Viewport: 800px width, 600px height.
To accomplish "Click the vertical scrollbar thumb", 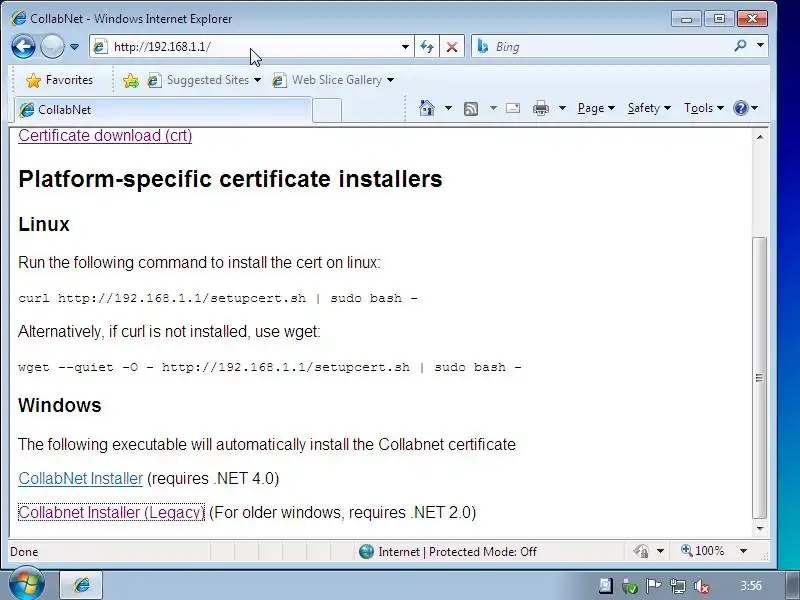I will tap(760, 378).
